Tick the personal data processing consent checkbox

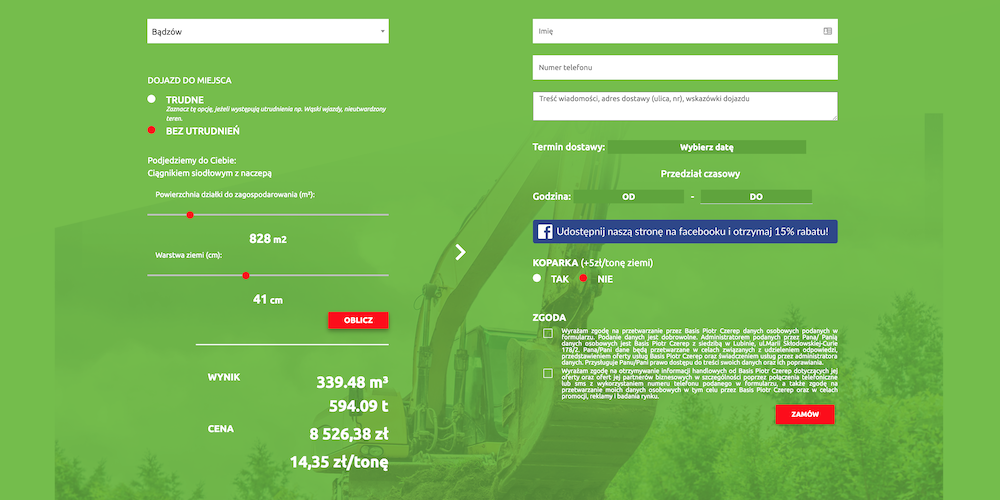click(x=548, y=333)
